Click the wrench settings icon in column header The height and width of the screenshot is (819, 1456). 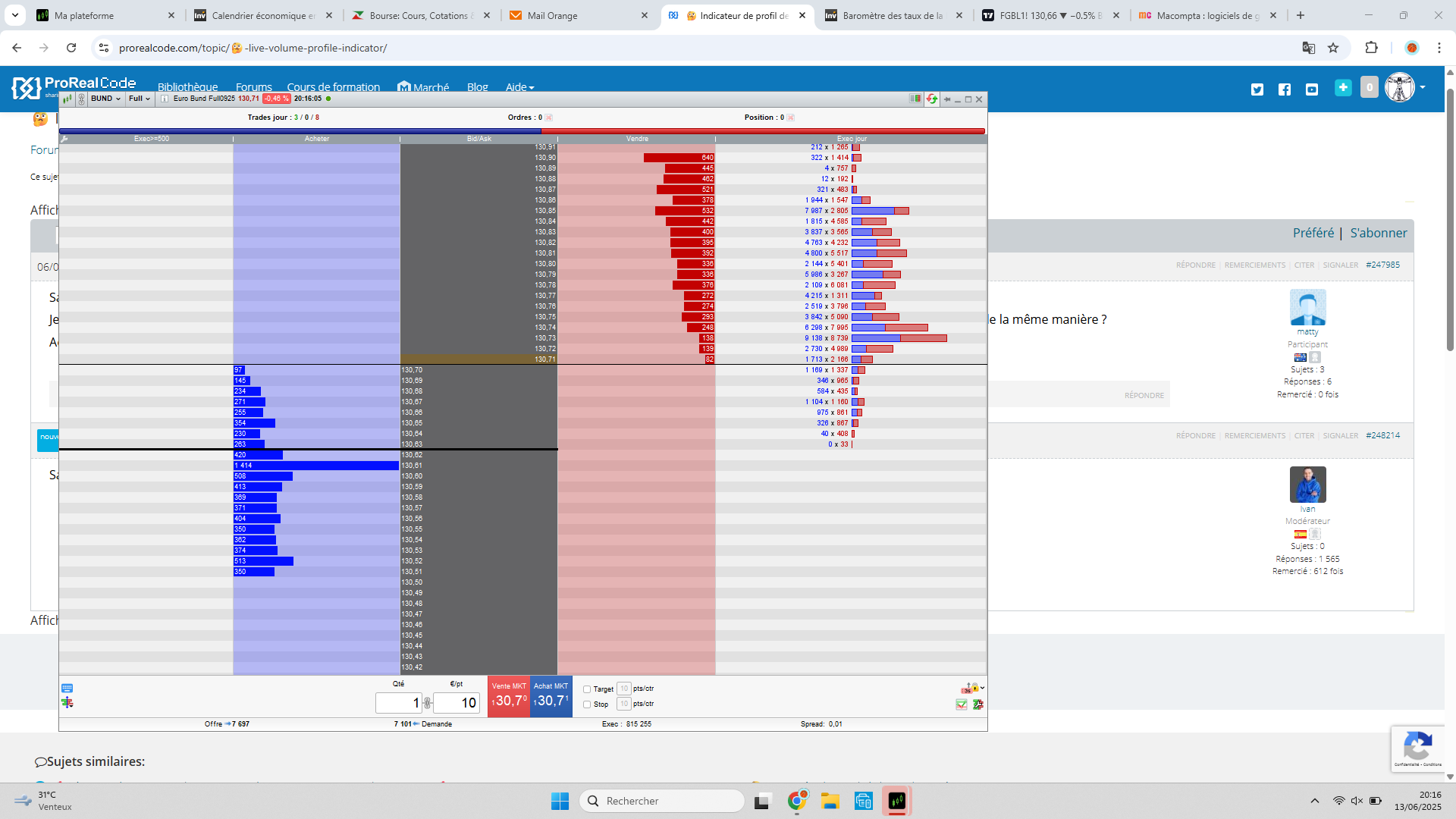coord(64,139)
